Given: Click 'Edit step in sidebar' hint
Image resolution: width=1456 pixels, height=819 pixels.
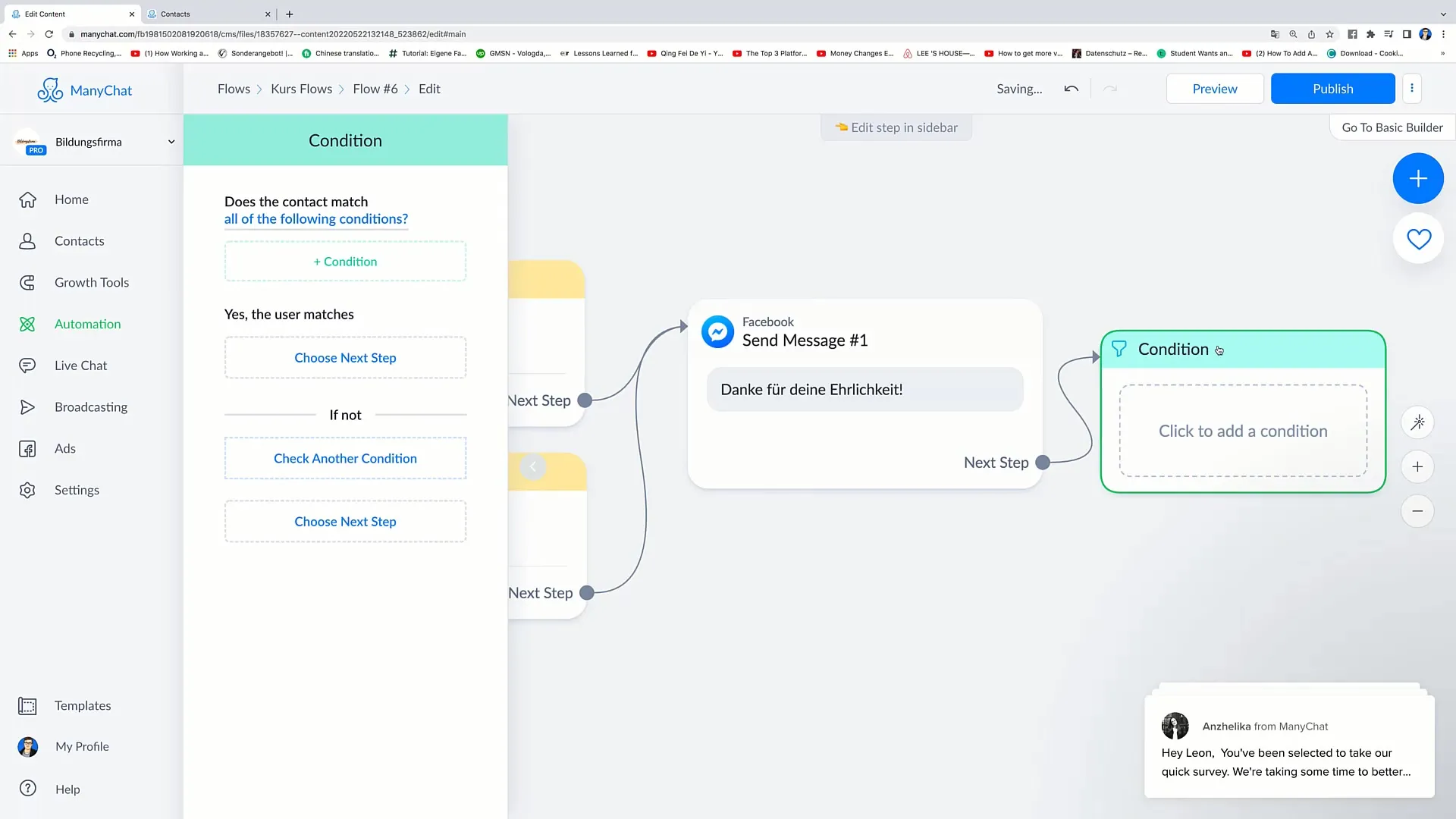Looking at the screenshot, I should click(x=896, y=127).
